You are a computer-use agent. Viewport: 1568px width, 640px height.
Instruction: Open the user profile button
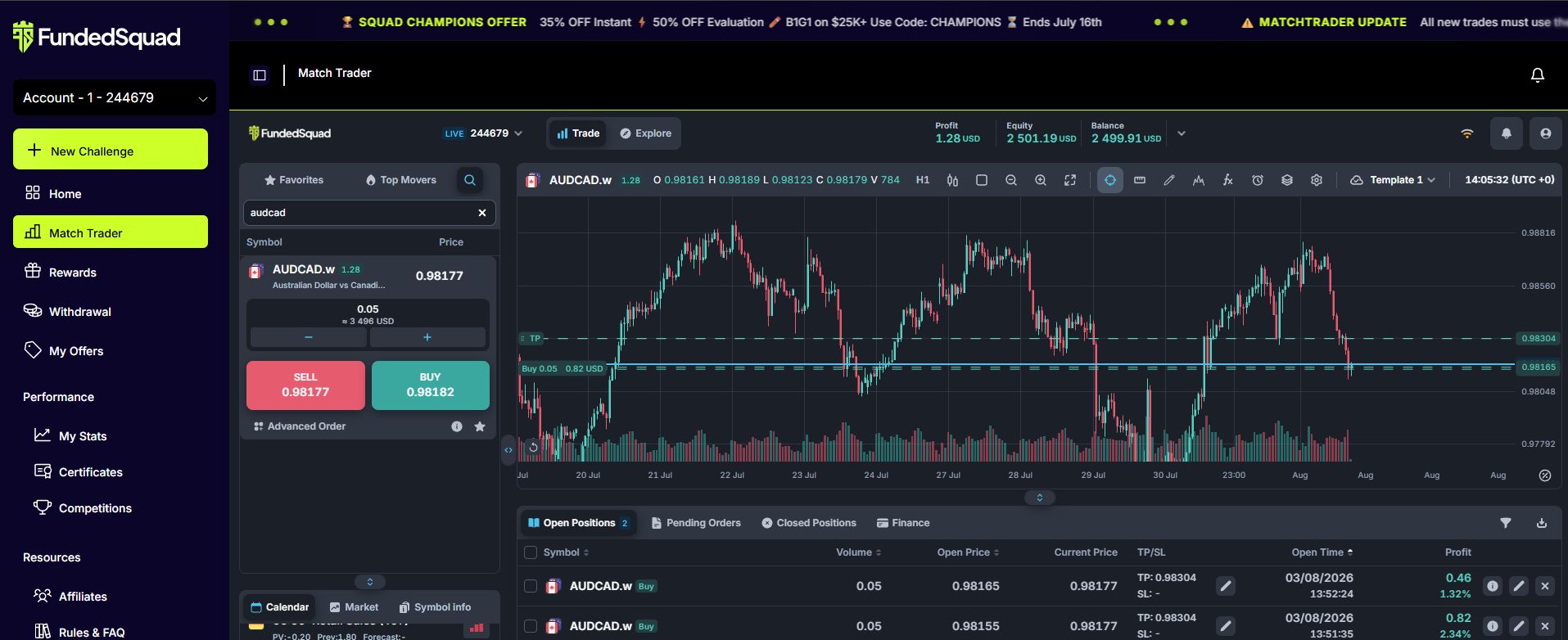[1546, 133]
